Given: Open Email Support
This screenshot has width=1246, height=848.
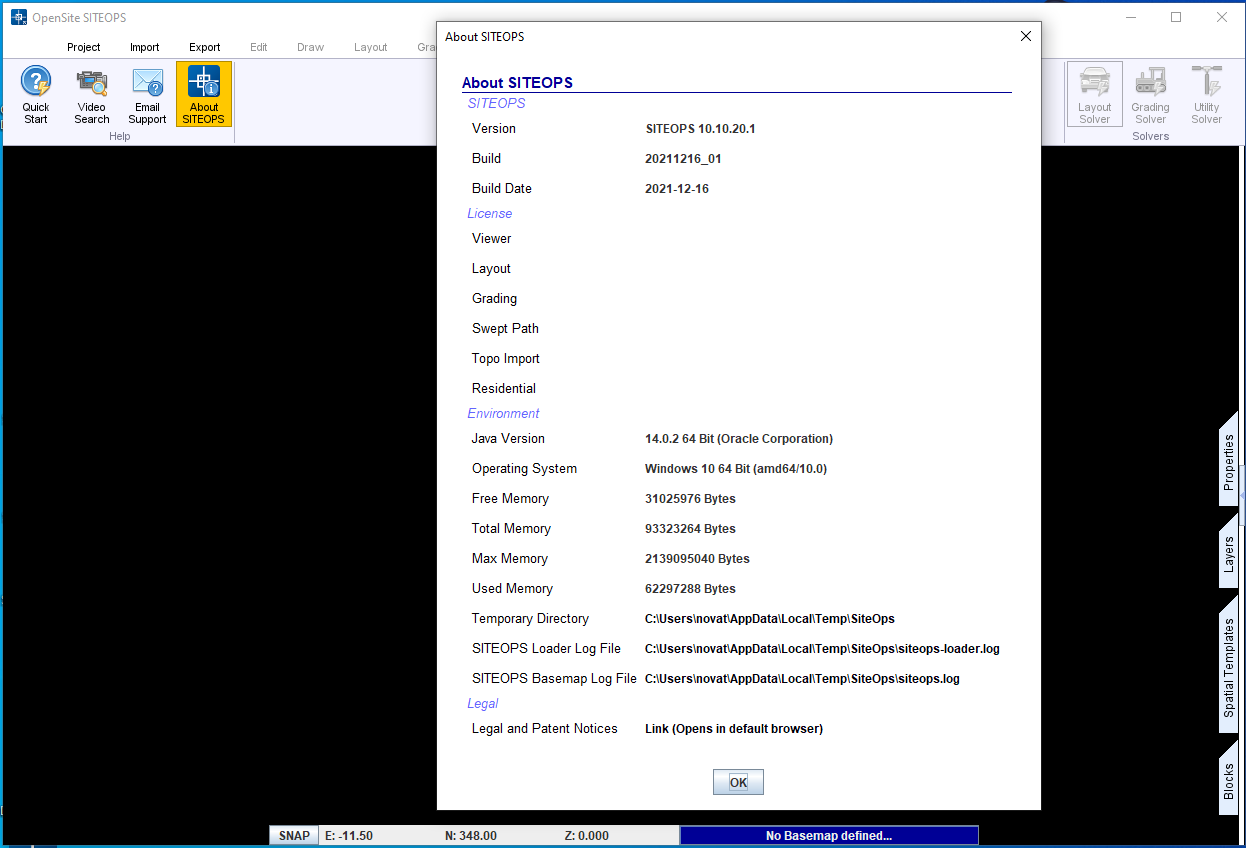Looking at the screenshot, I should click(147, 94).
